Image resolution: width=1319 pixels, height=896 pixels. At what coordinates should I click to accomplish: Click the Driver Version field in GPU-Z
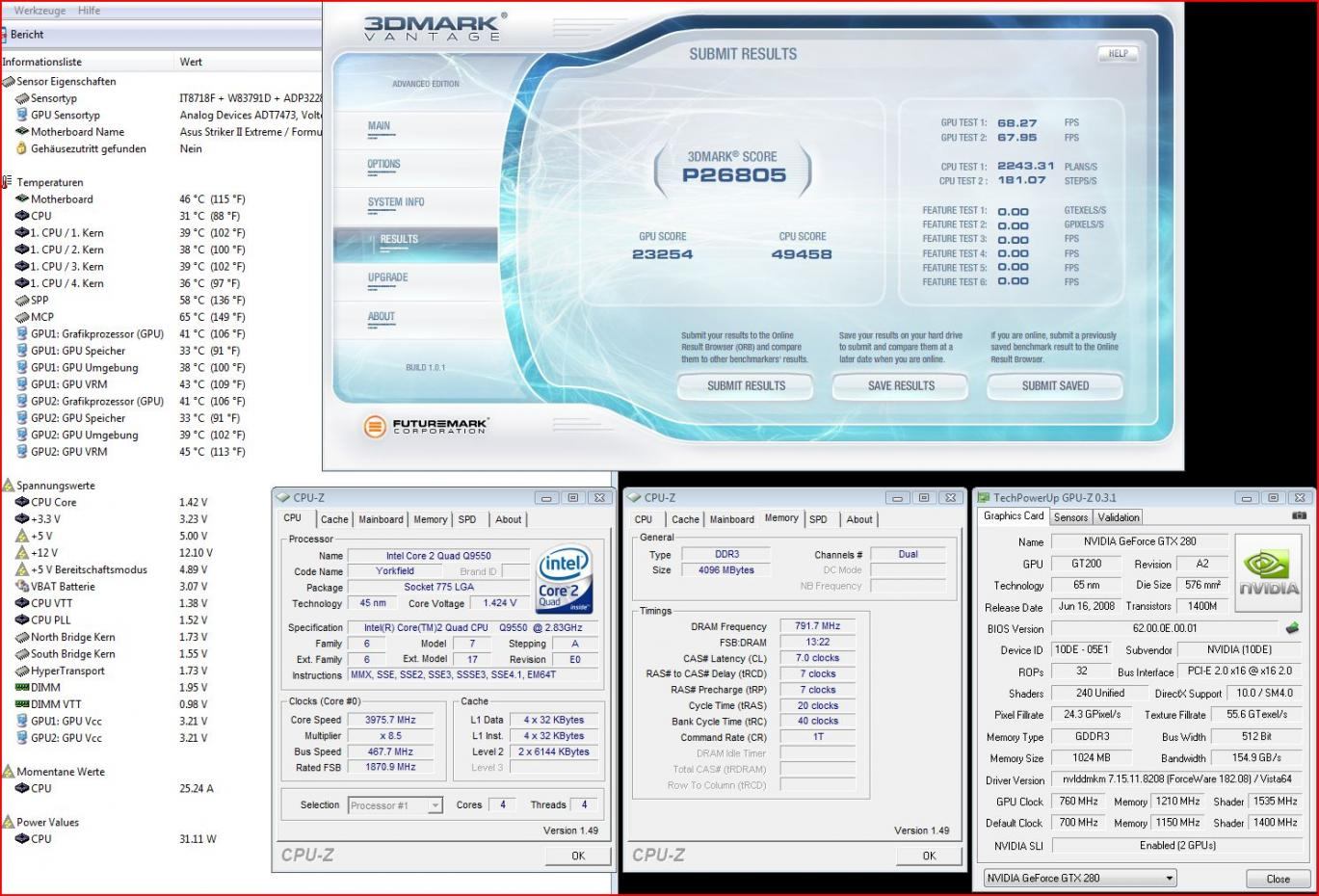coord(1175,779)
